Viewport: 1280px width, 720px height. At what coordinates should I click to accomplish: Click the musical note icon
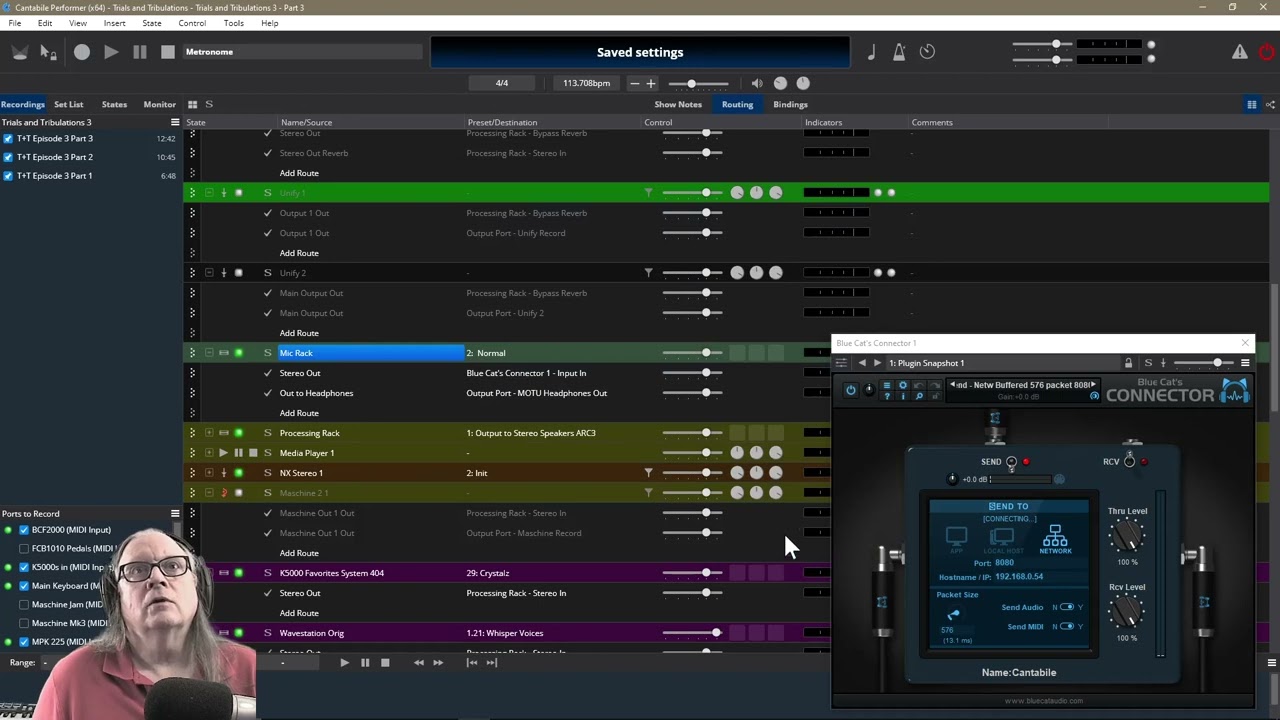[871, 52]
